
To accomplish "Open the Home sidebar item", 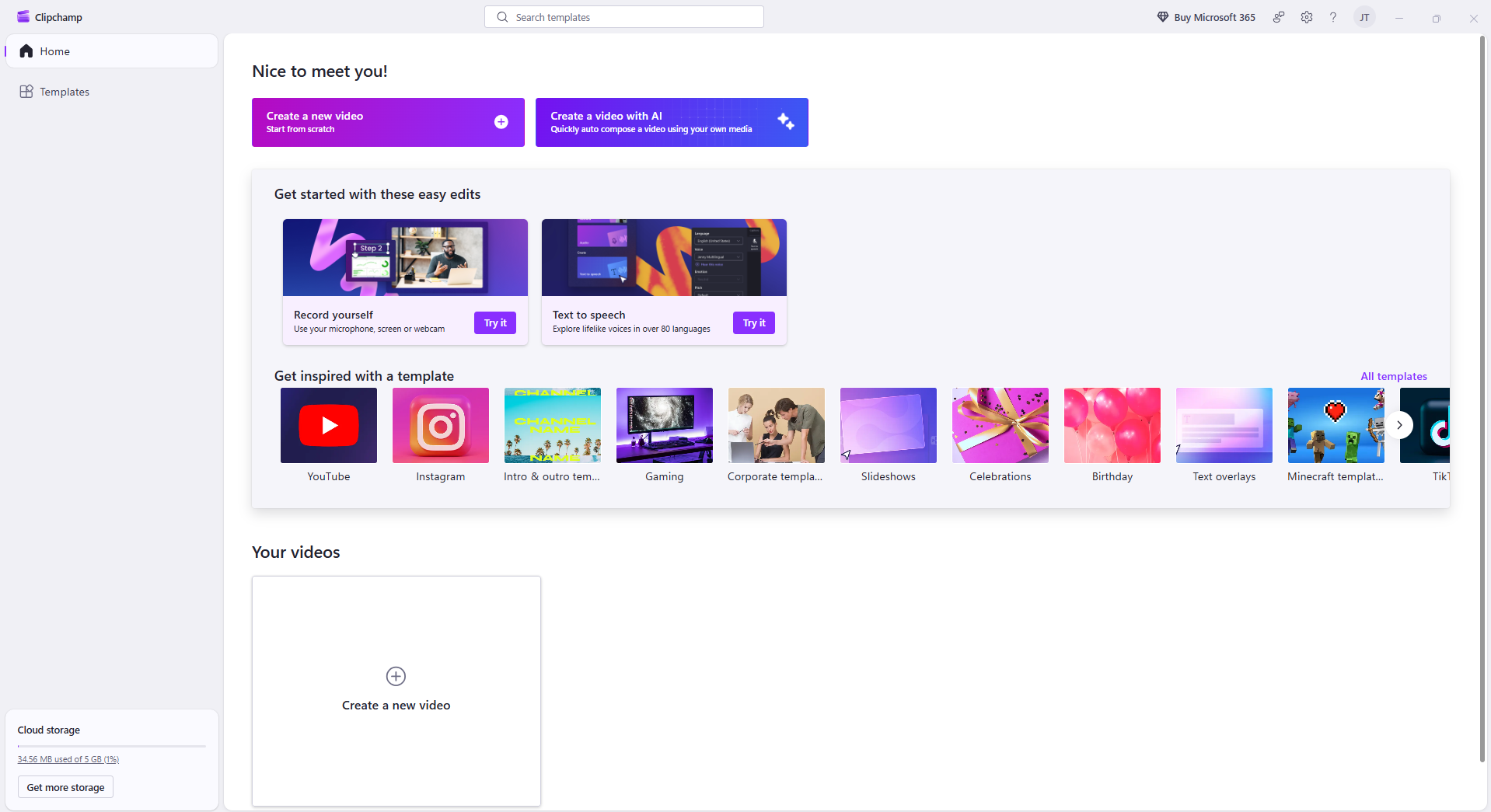I will pos(112,51).
